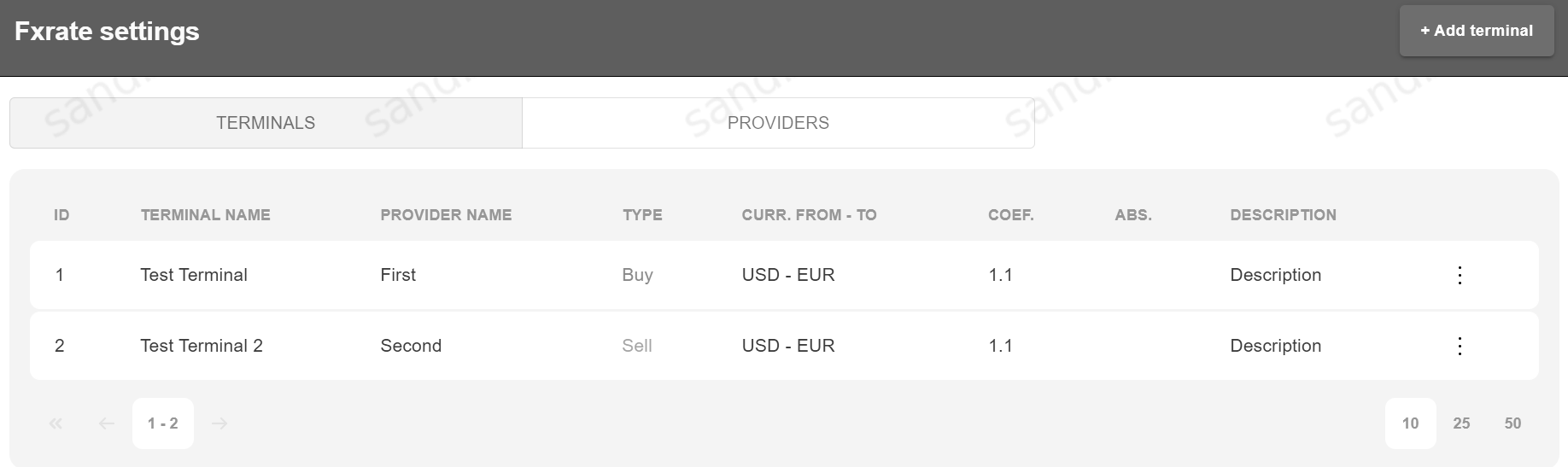Click the Provider Name column header
The width and height of the screenshot is (1568, 467).
(x=446, y=215)
